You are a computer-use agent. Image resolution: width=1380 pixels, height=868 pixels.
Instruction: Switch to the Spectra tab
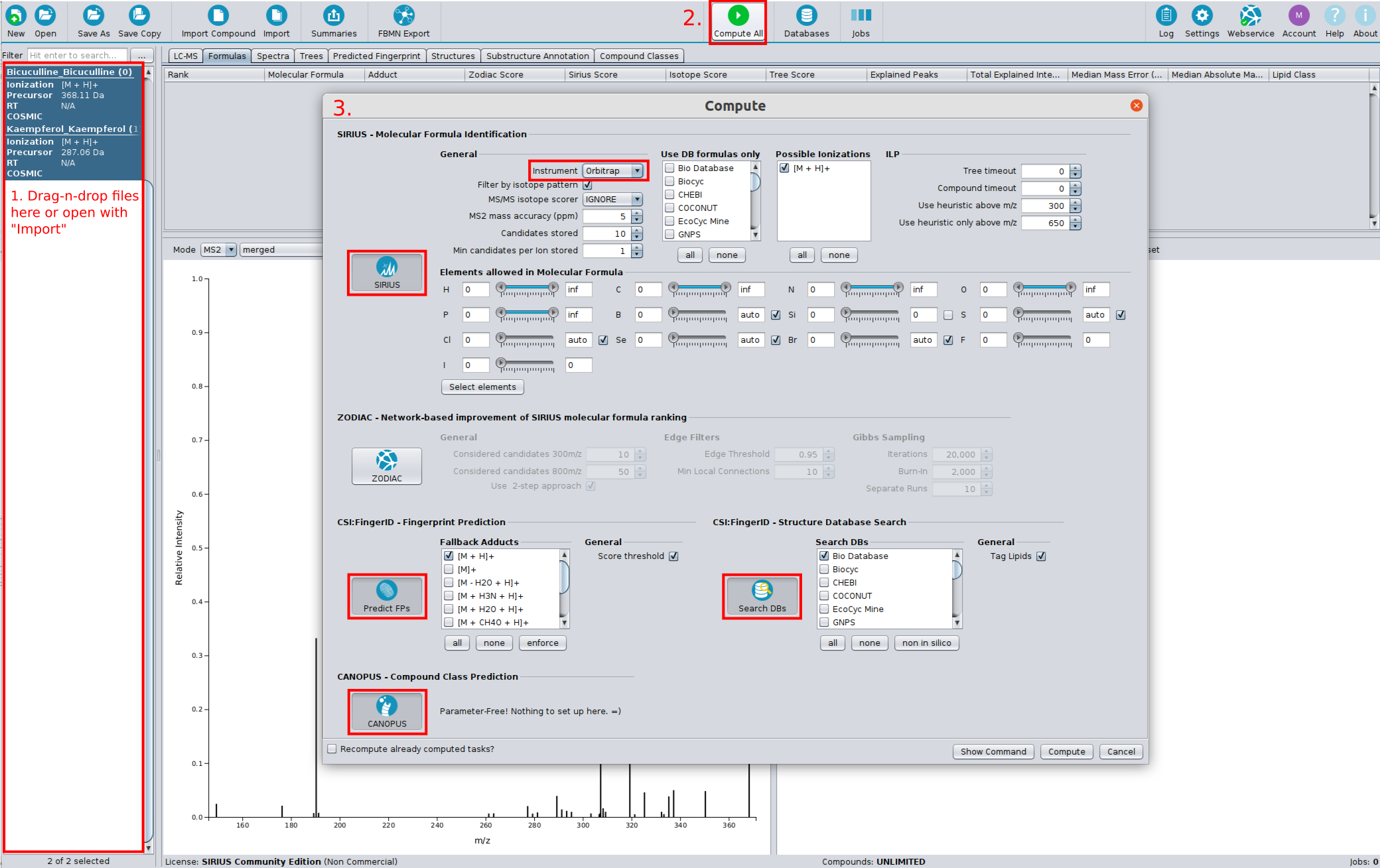pyautogui.click(x=273, y=56)
